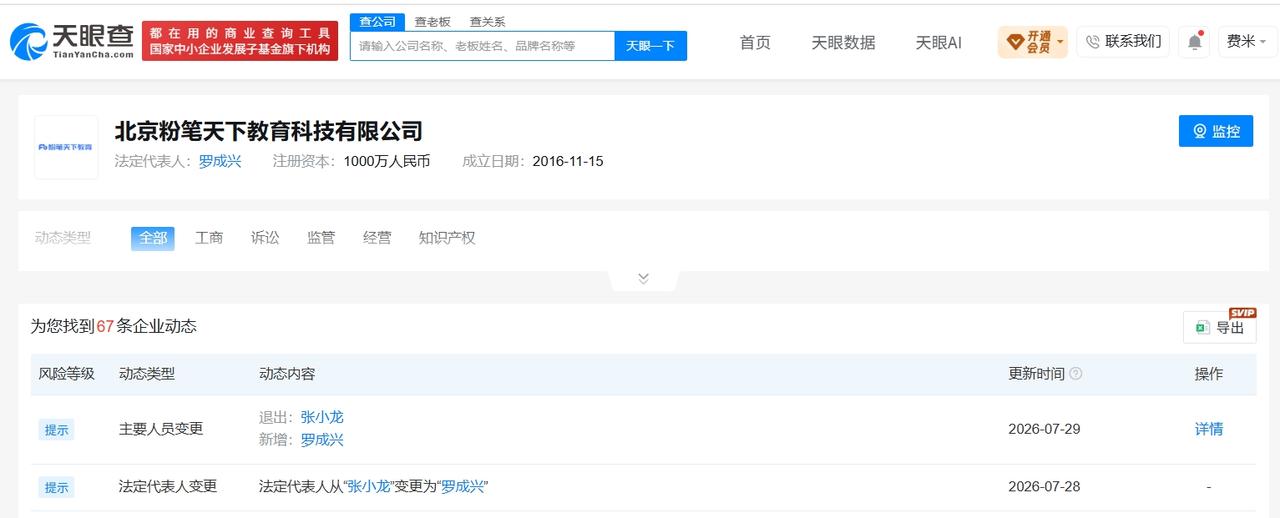Click the founding date 2016-11-15
The width and height of the screenshot is (1280, 518).
point(568,161)
